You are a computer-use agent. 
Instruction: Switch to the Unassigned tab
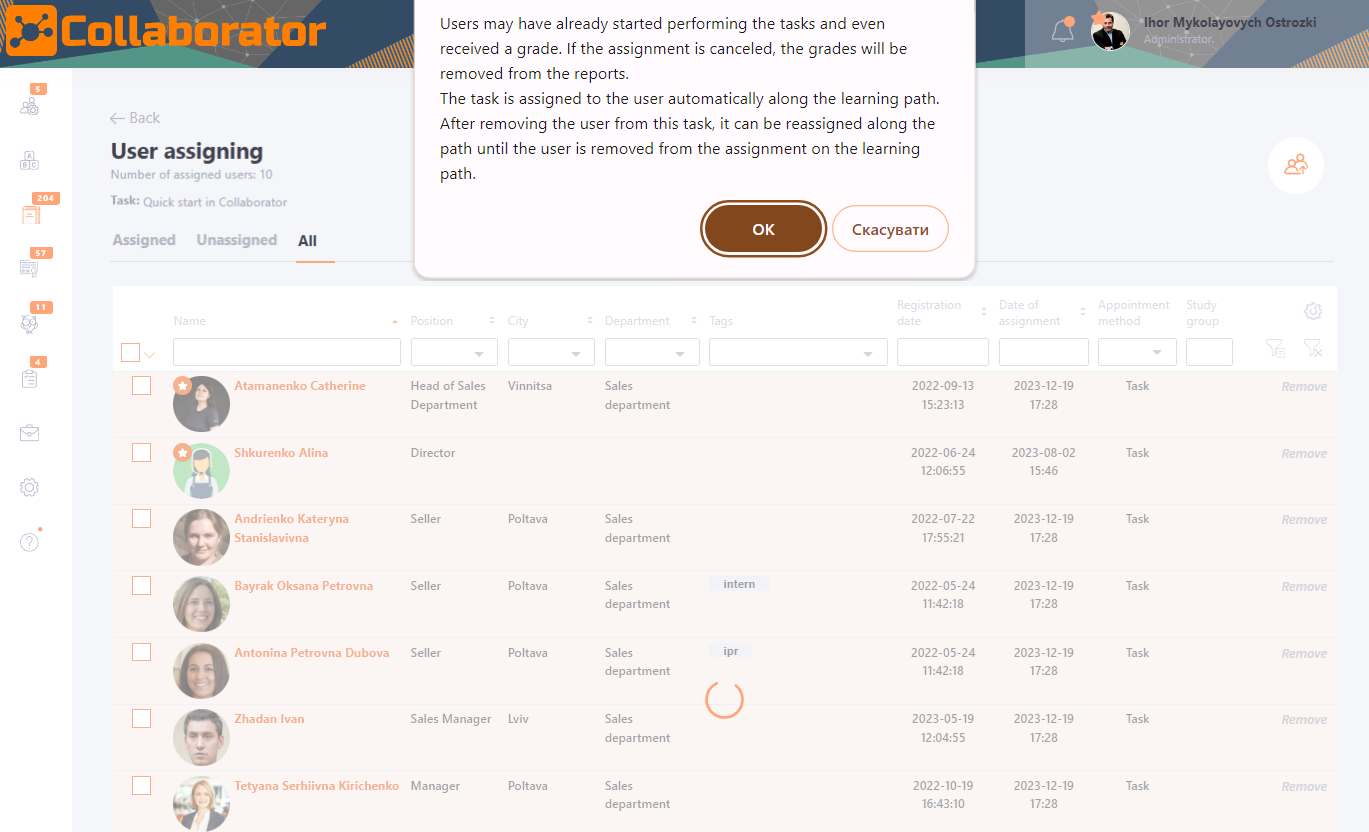pos(237,240)
